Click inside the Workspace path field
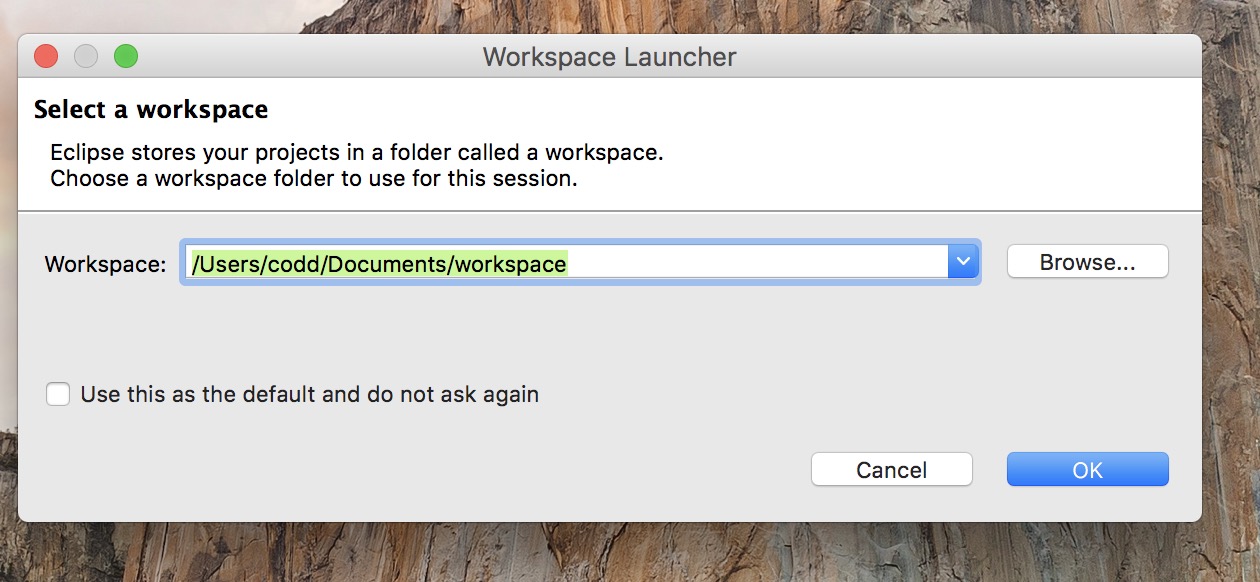Viewport: 1260px width, 582px height. [x=580, y=262]
